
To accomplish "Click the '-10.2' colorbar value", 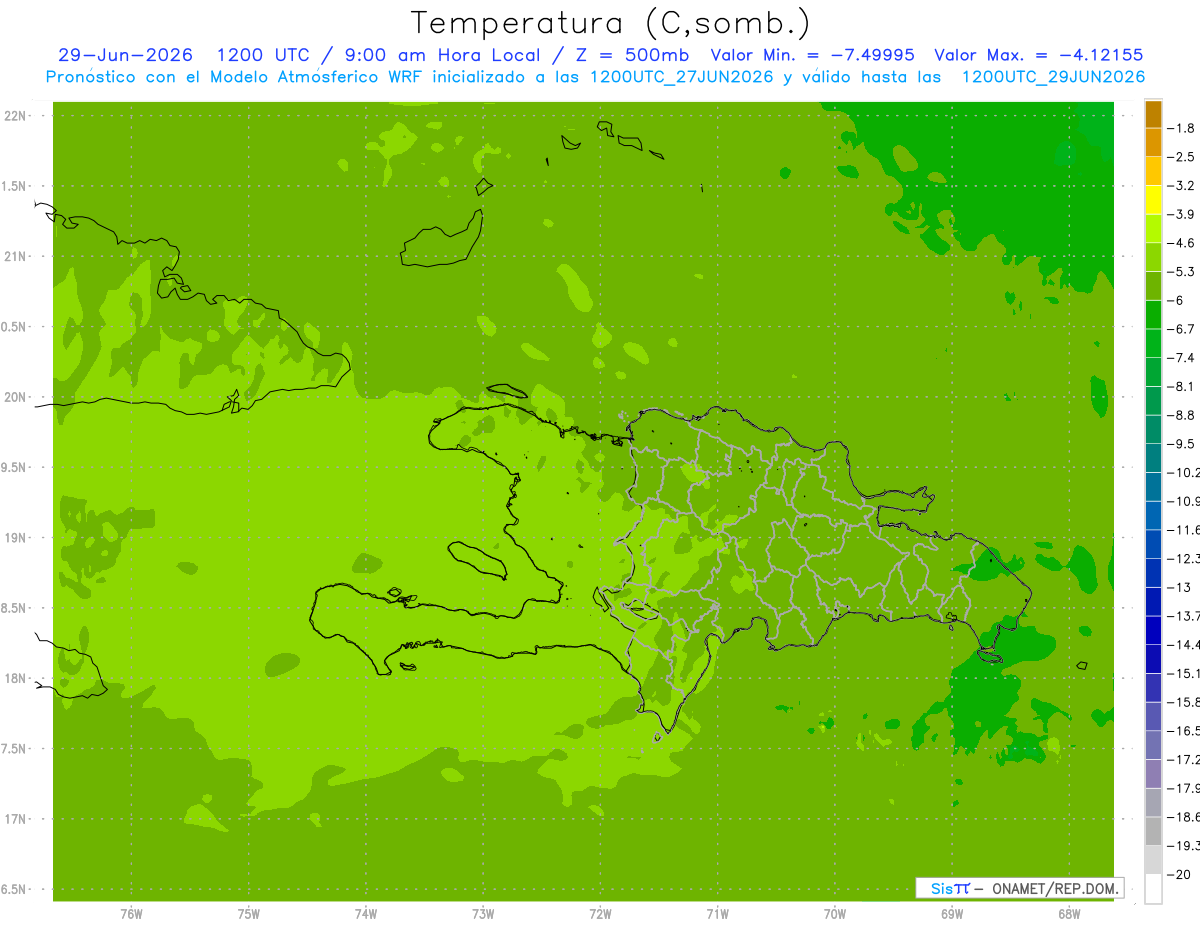I will coord(1183,472).
